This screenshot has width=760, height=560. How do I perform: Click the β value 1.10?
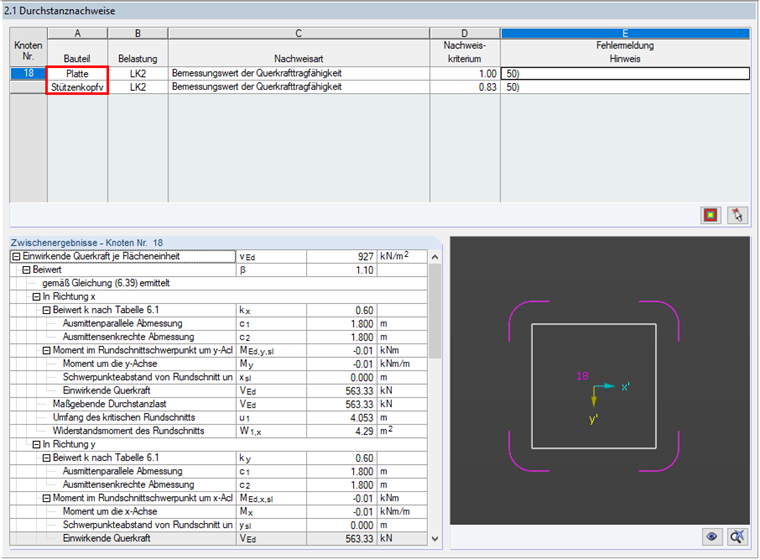(342, 270)
